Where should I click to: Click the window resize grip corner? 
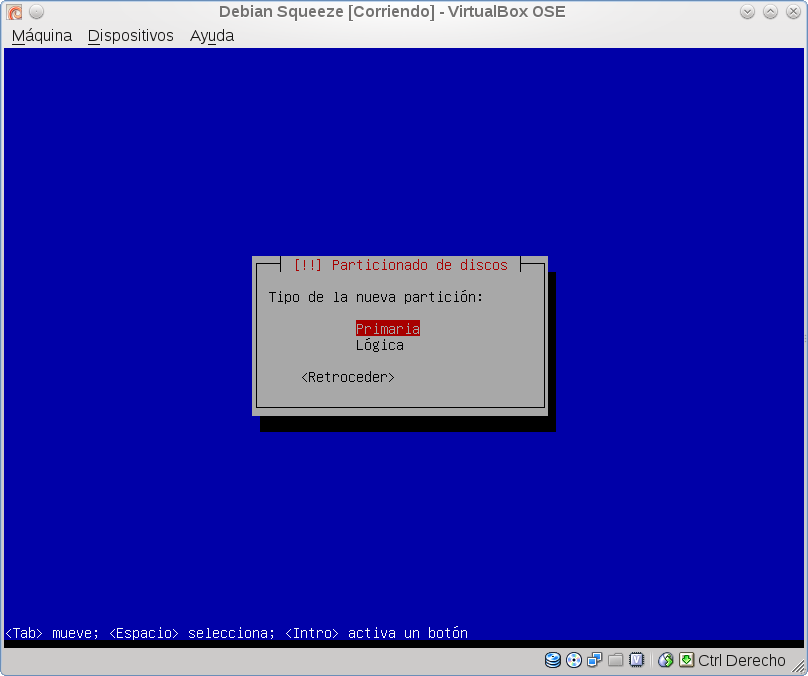tap(800, 668)
